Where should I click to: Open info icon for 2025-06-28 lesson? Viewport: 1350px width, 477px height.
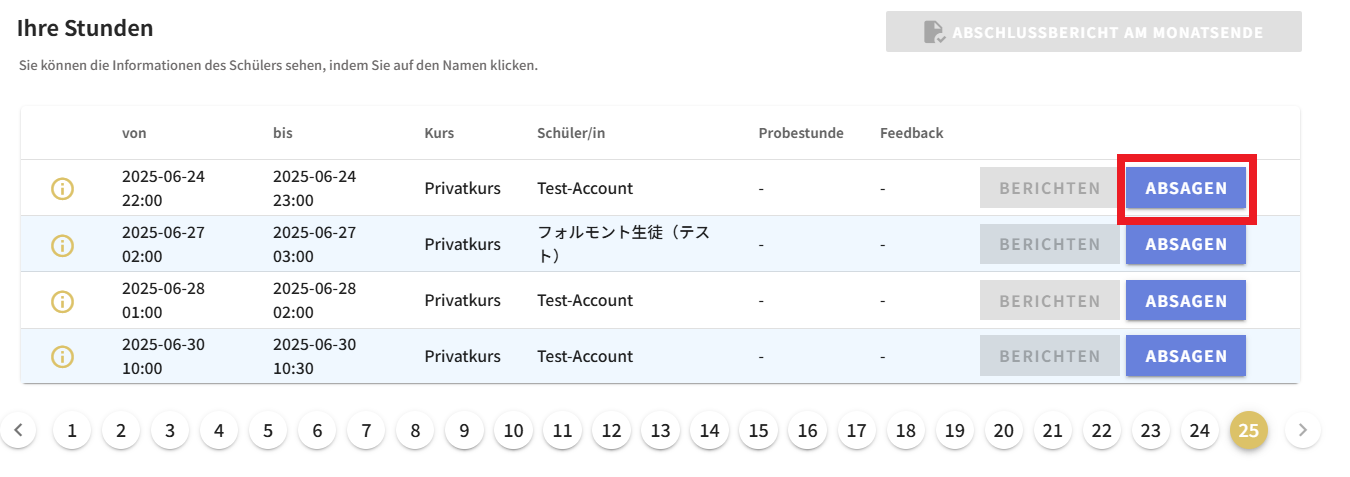(63, 301)
